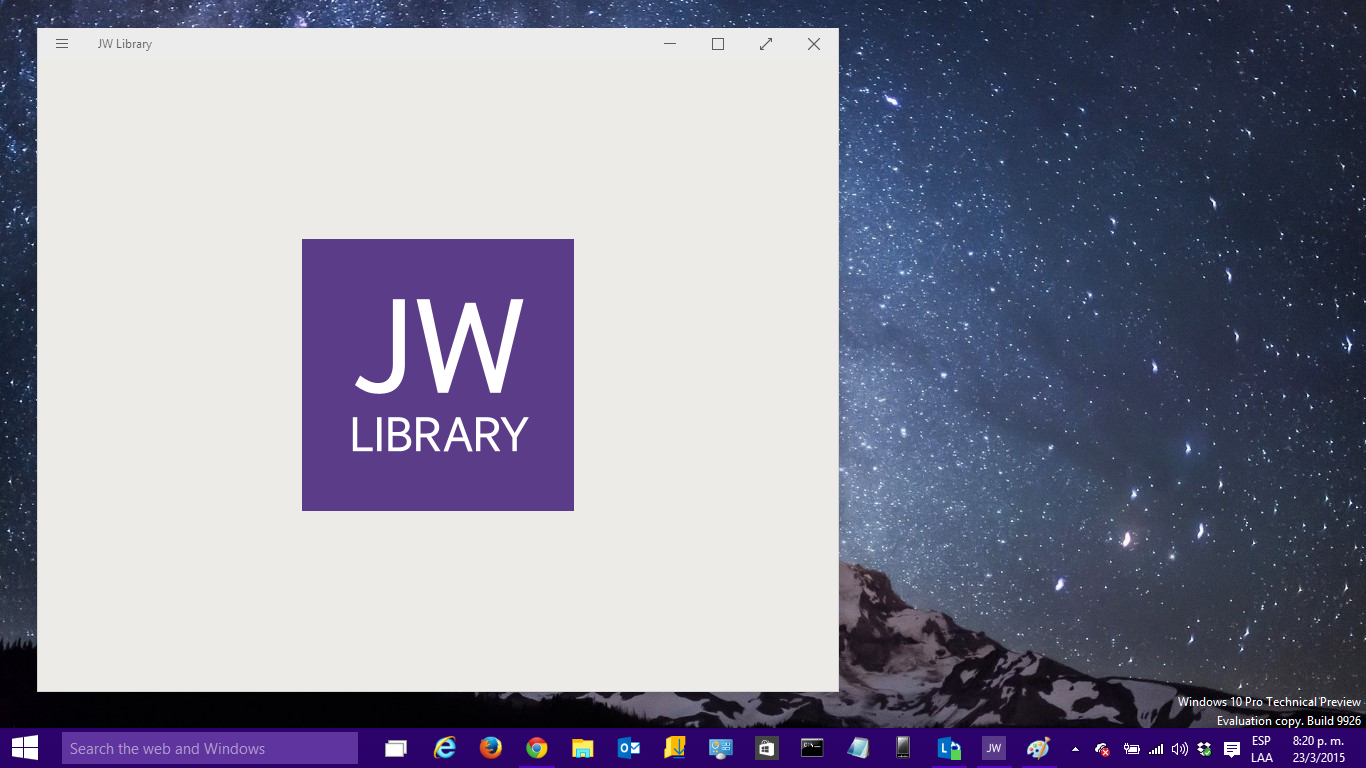
Task: Open the control panel monitor taskbar icon
Action: click(x=721, y=748)
